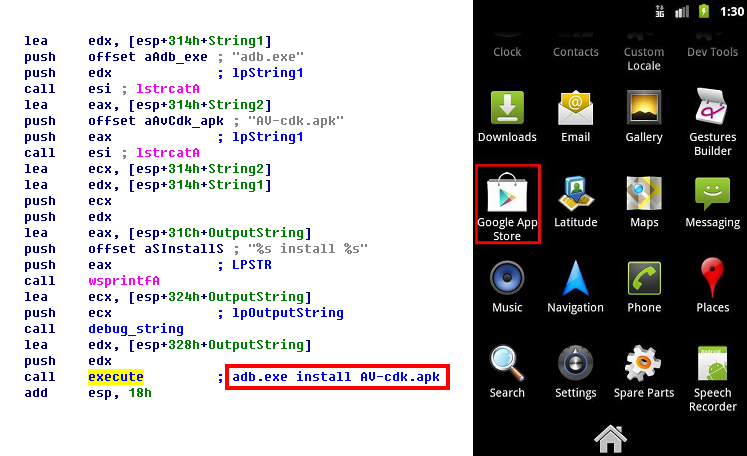Tap the 1:30 clock time

[x=732, y=11]
